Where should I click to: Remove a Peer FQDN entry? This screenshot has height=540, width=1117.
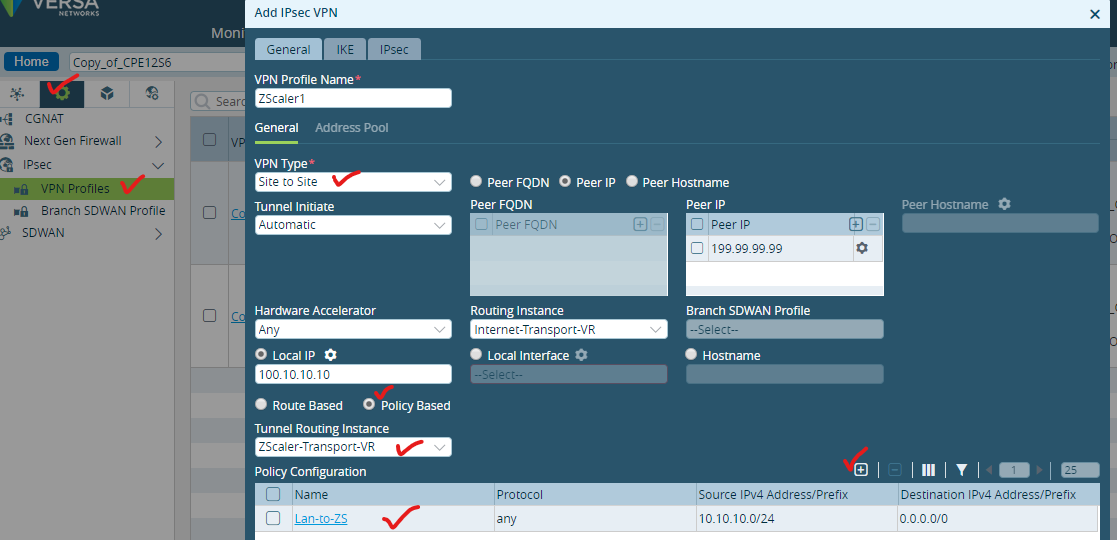(x=656, y=224)
